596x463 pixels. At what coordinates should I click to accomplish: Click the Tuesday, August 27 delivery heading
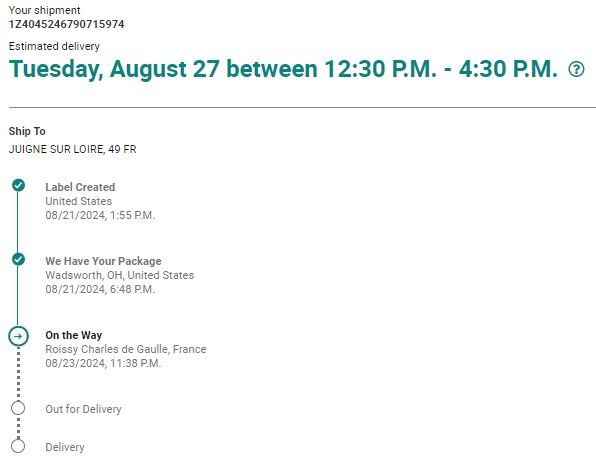283,69
